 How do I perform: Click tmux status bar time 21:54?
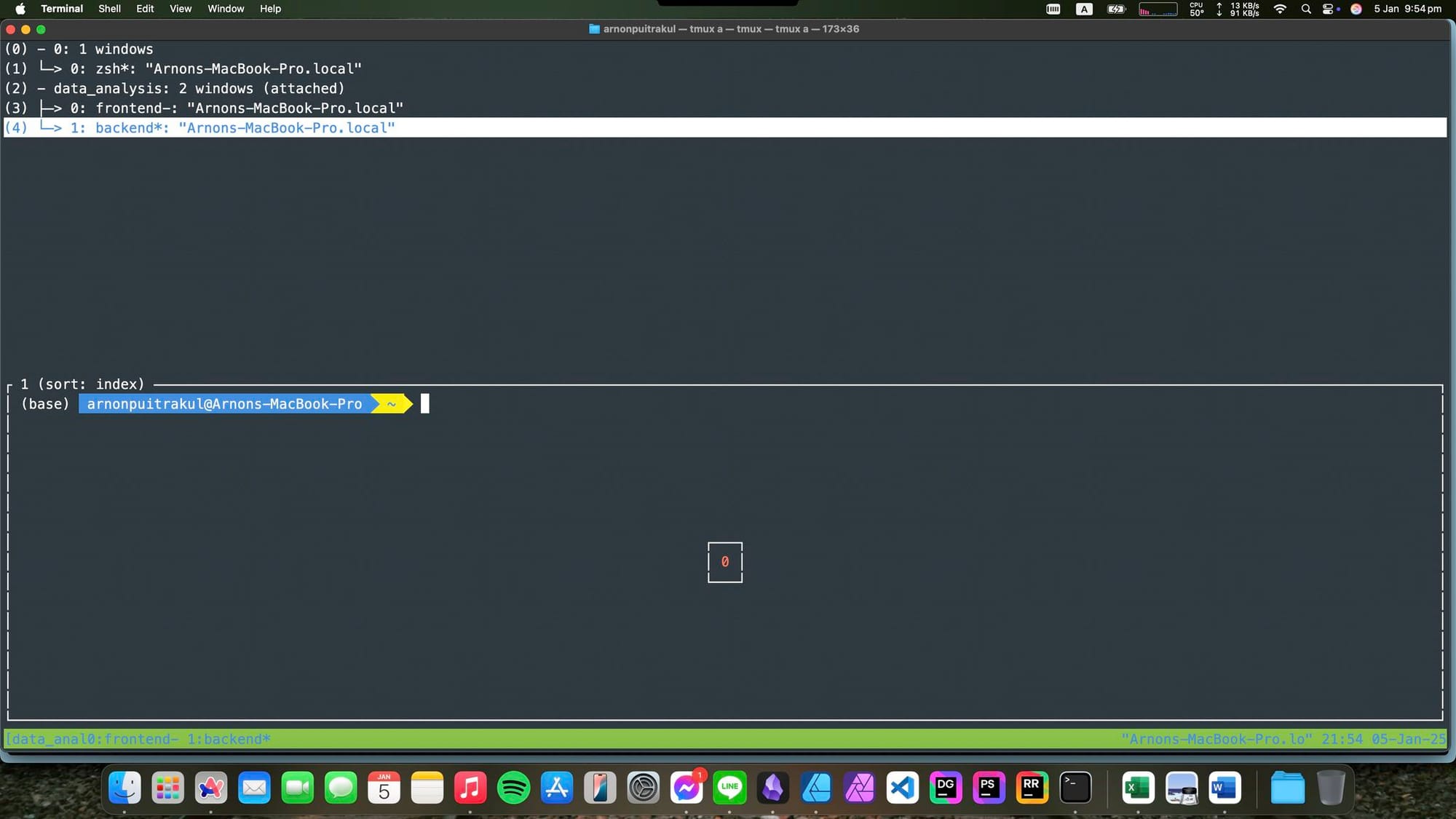1342,739
